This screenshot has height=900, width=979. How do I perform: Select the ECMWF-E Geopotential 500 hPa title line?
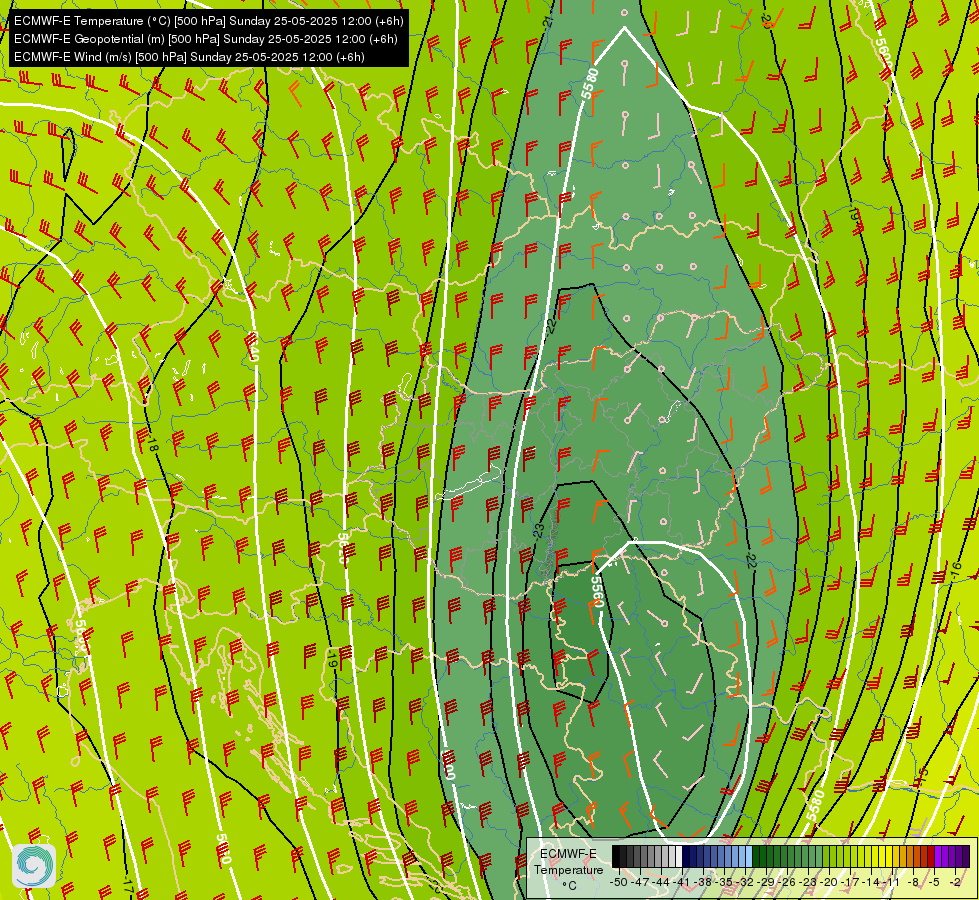click(205, 39)
